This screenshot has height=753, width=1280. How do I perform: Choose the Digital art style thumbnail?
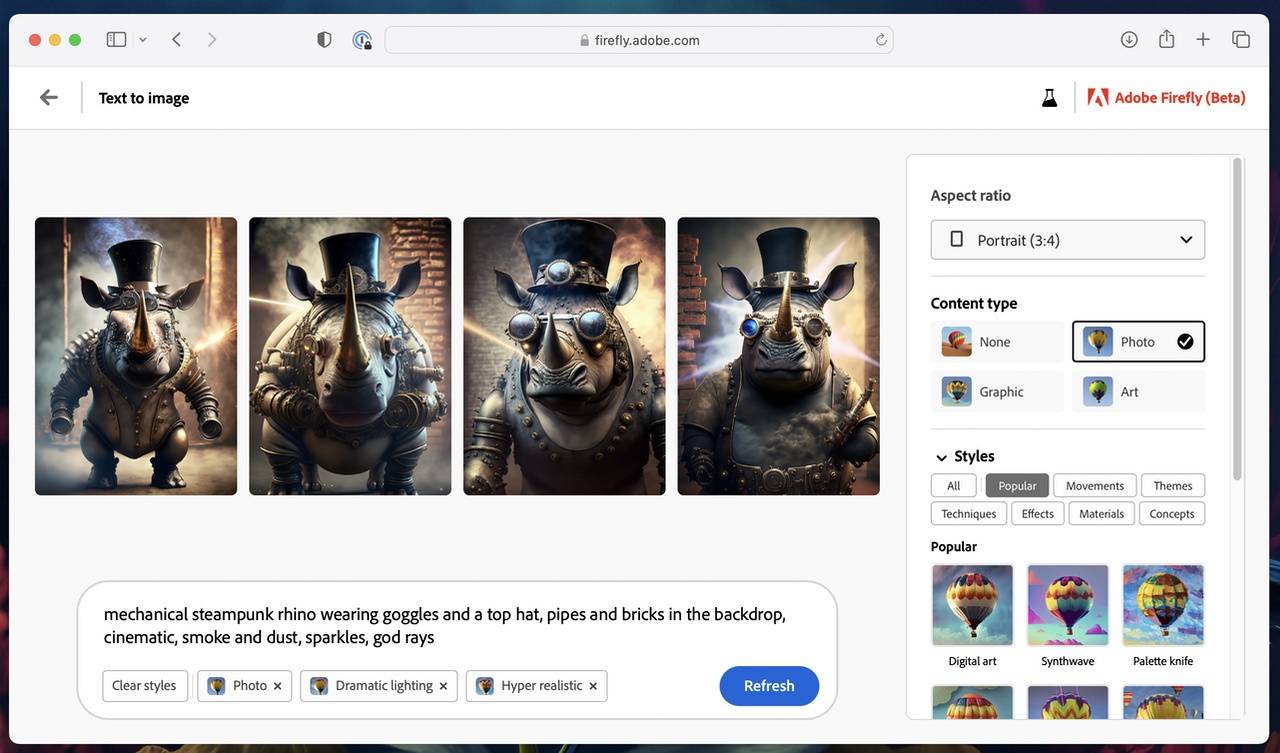pos(972,605)
